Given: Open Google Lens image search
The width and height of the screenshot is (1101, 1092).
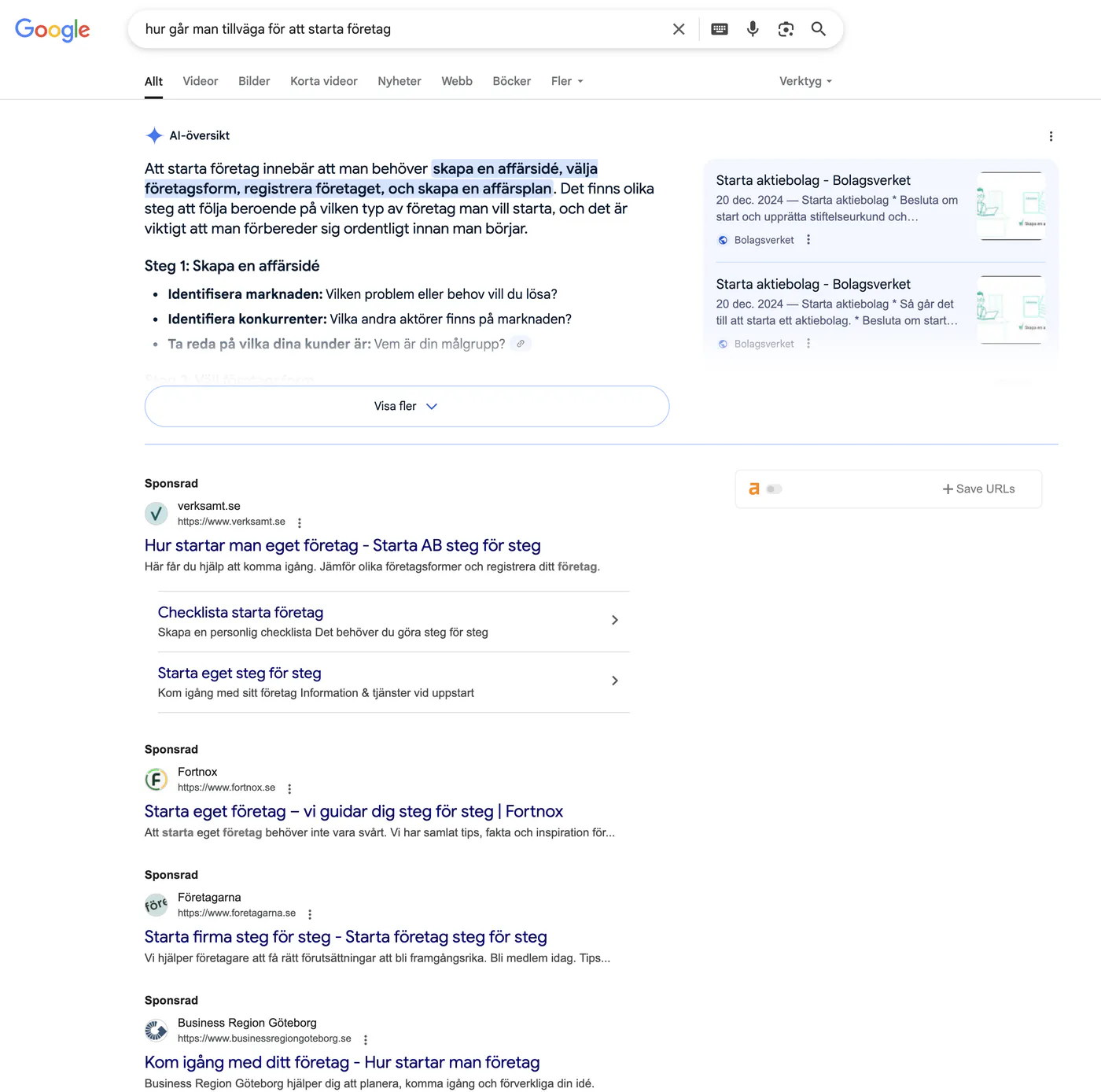Looking at the screenshot, I should tap(786, 29).
